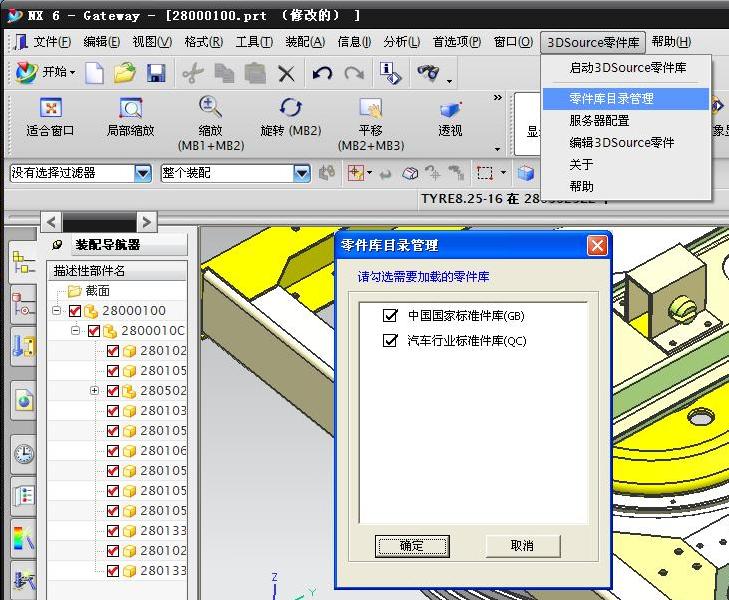The height and width of the screenshot is (600, 729).
Task: Expand the 280502 tree node
Action: coord(94,390)
